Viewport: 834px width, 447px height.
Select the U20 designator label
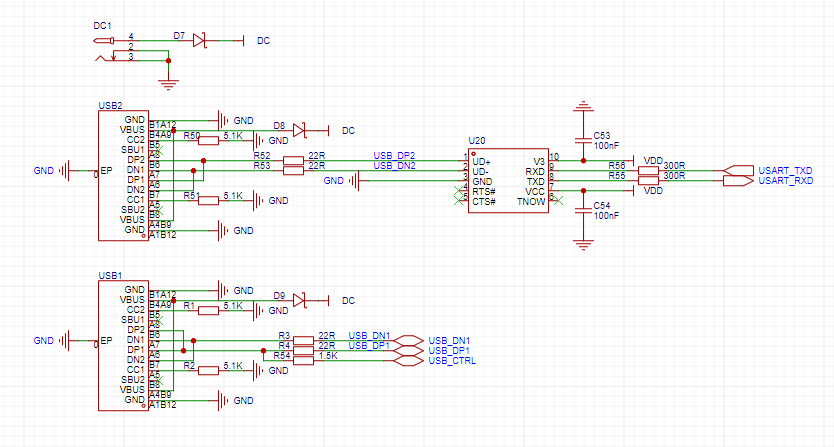pos(477,140)
